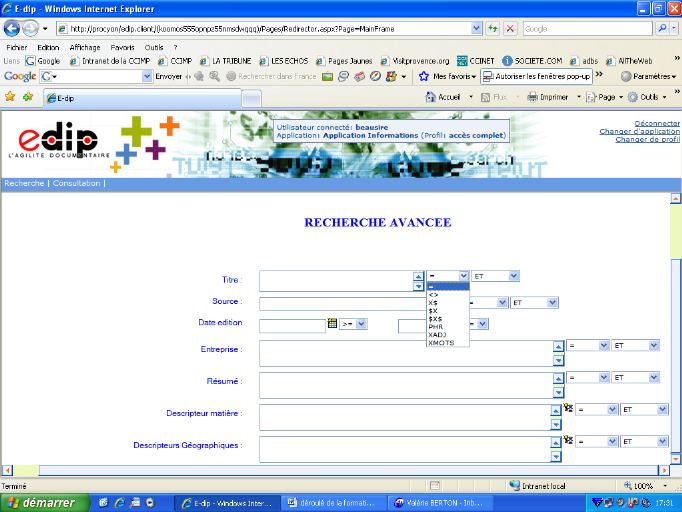Click the Recherche navigation link
The width and height of the screenshot is (682, 512).
tap(24, 183)
